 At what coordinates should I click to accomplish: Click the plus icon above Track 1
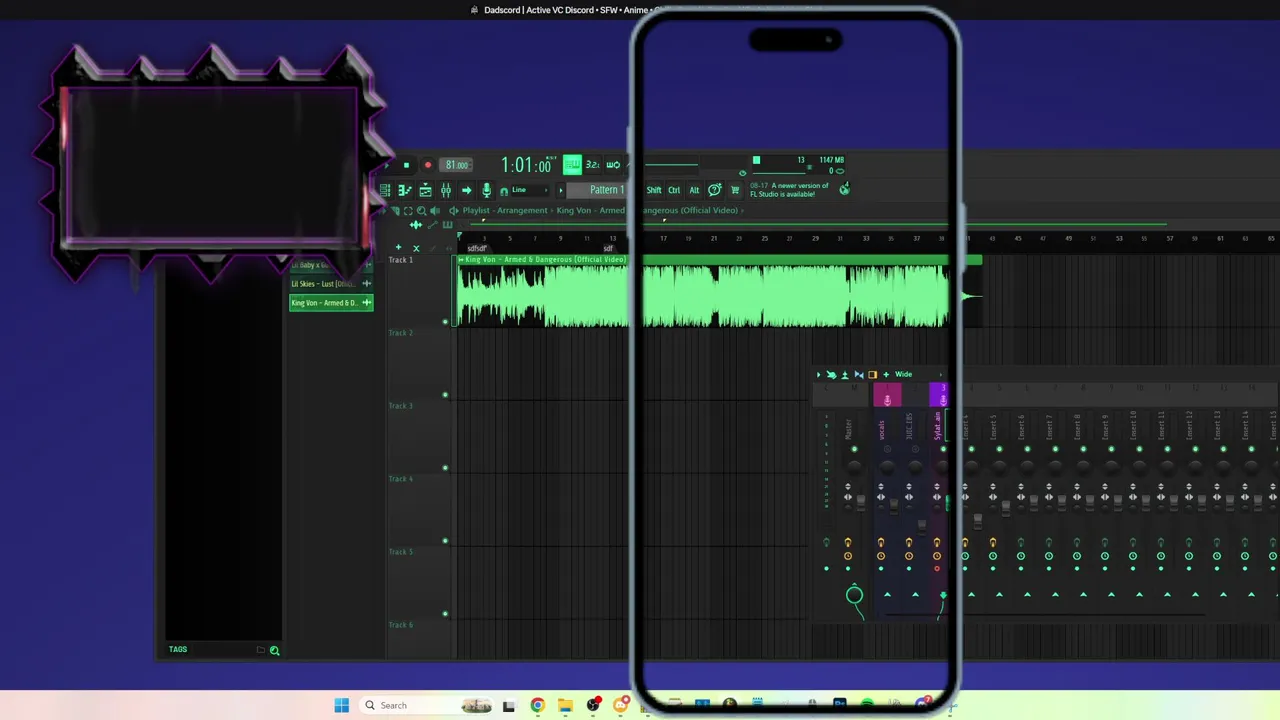click(x=399, y=247)
